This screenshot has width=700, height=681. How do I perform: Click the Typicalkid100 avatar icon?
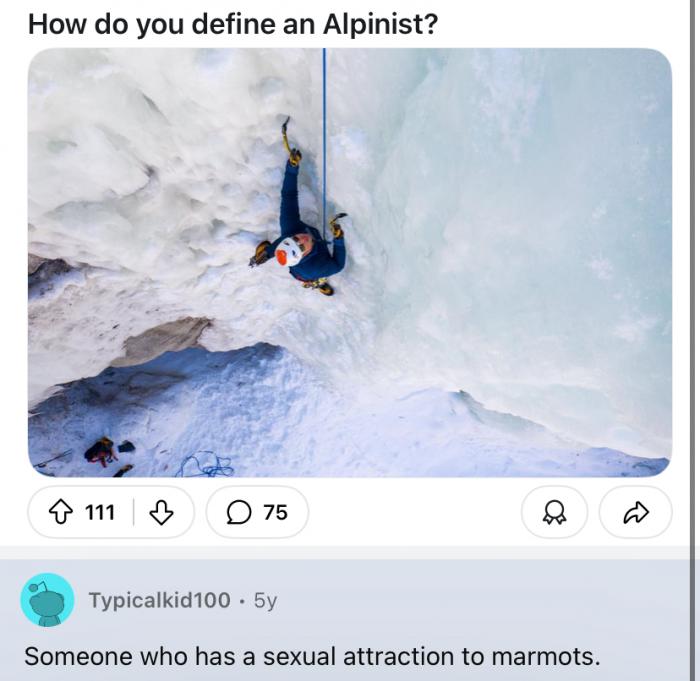pyautogui.click(x=47, y=600)
